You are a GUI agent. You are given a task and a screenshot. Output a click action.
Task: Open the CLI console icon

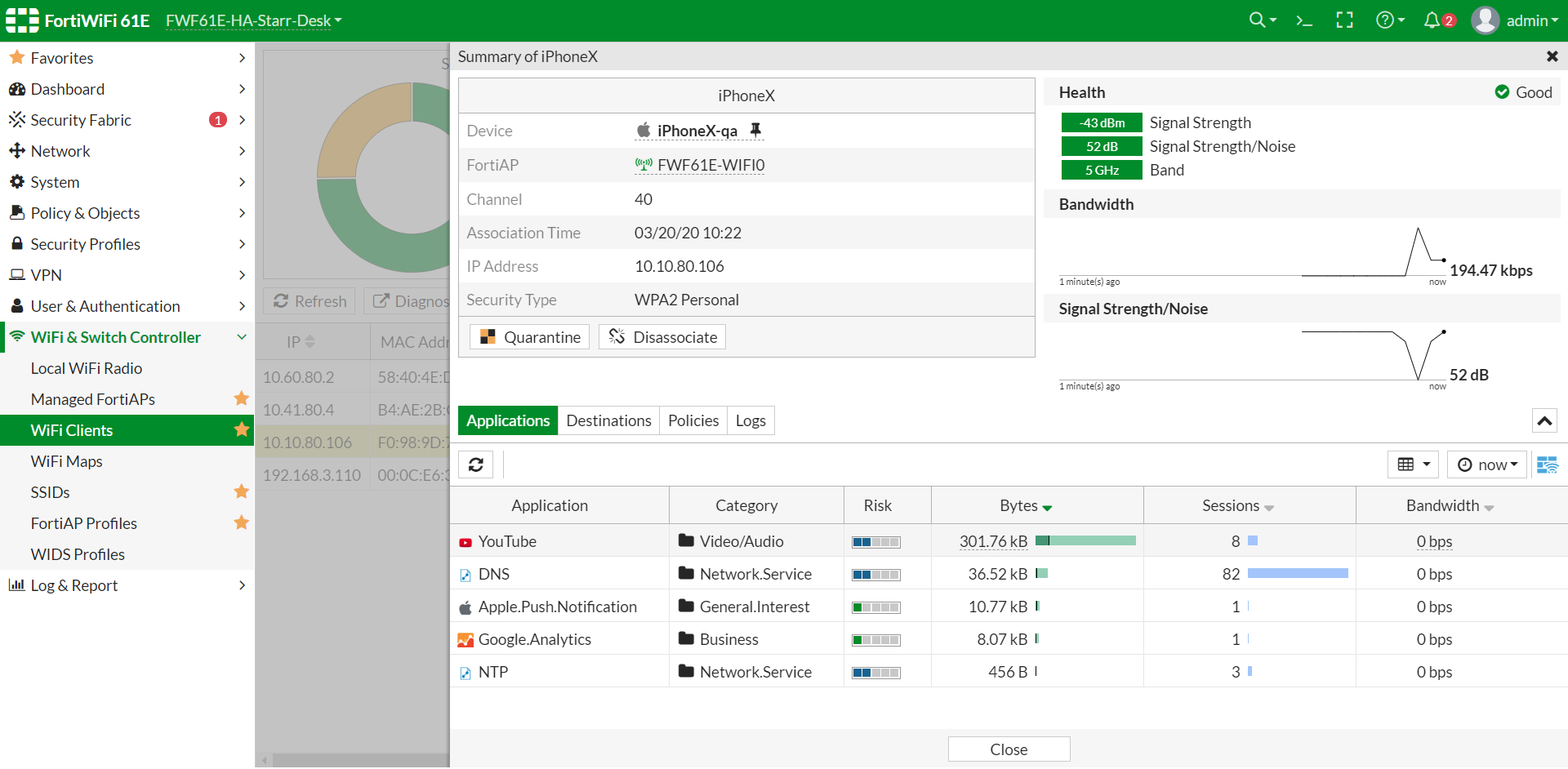click(x=1304, y=20)
